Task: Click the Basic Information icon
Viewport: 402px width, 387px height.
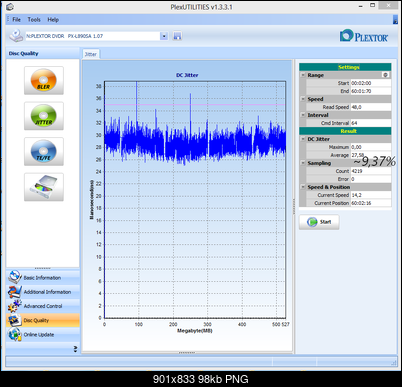Action: [15, 277]
